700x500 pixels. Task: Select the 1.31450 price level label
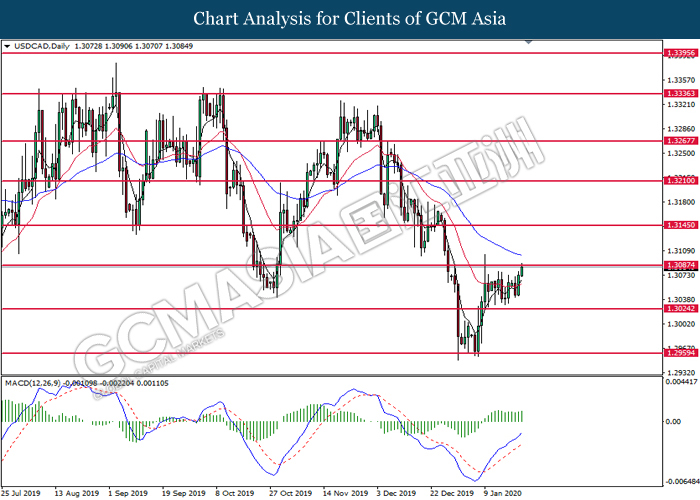pyautogui.click(x=680, y=225)
